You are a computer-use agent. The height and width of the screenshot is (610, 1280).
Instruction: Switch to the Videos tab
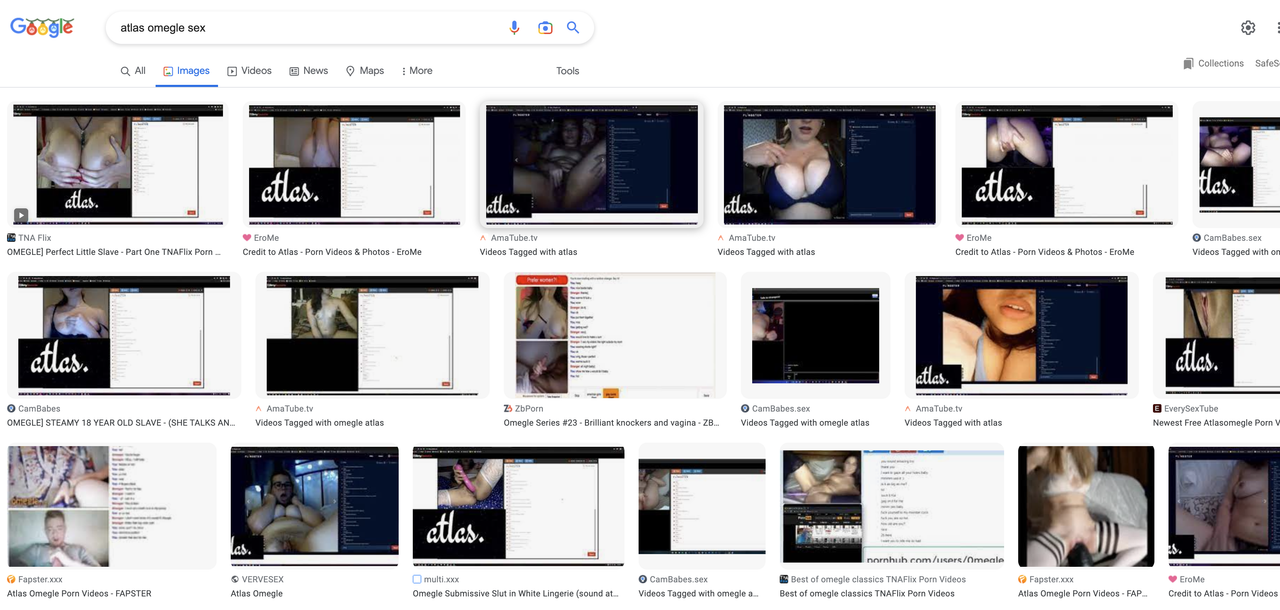(249, 71)
